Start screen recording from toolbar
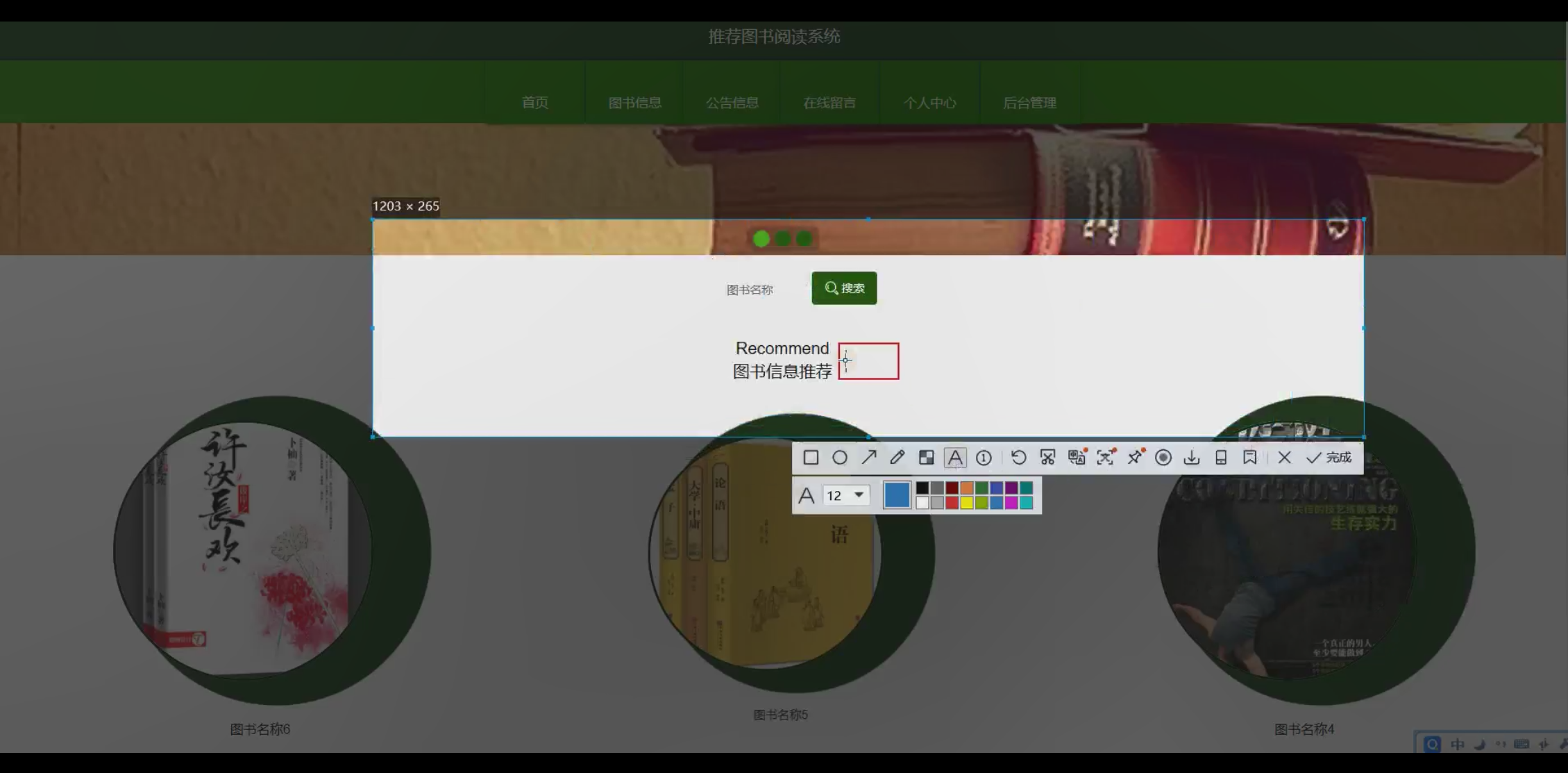The height and width of the screenshot is (773, 1568). click(1163, 458)
